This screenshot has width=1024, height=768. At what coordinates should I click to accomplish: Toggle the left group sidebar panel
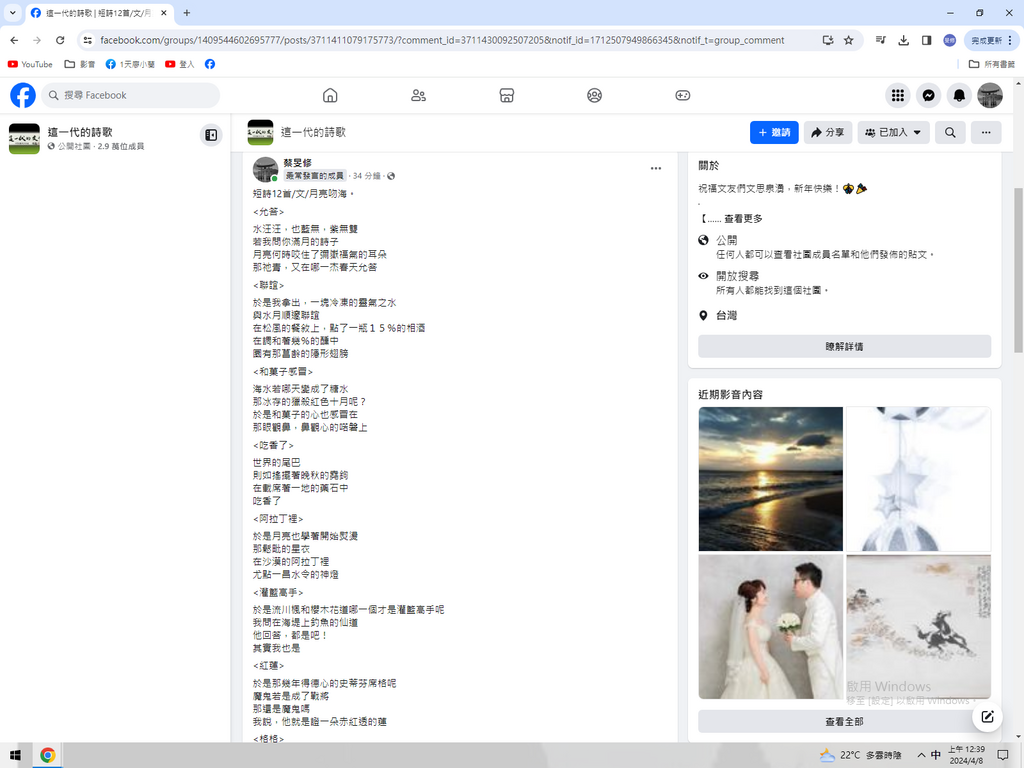tap(211, 135)
